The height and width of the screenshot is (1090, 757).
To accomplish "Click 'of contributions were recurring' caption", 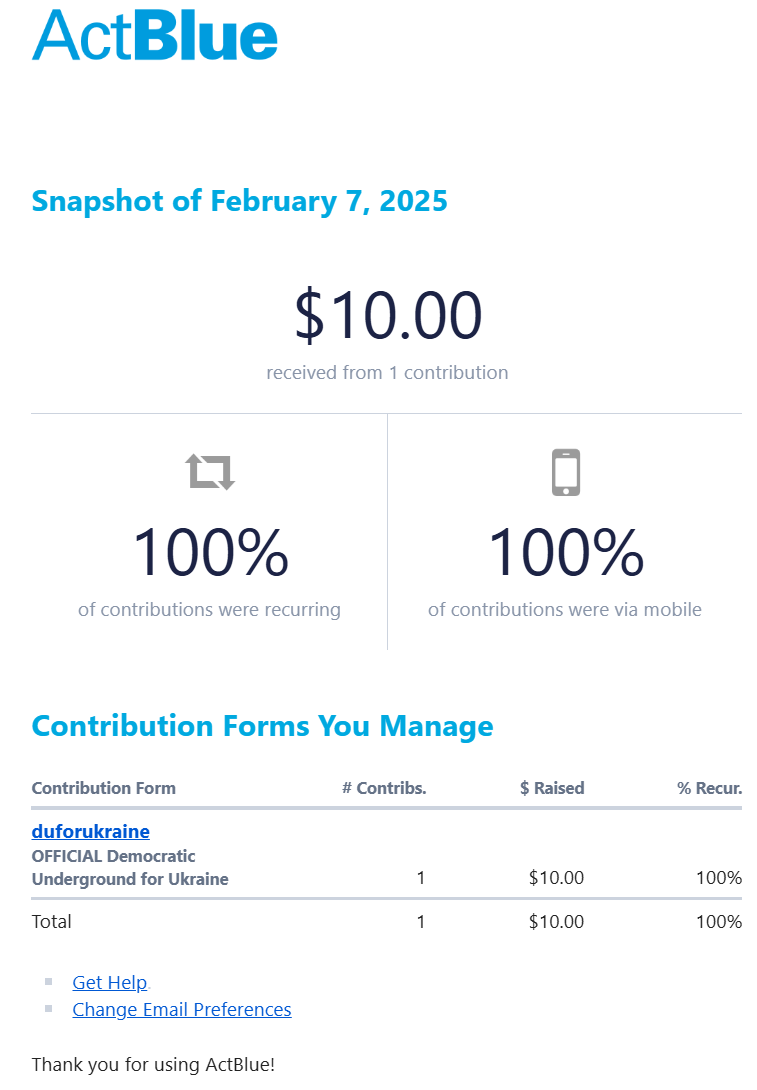I will pyautogui.click(x=209, y=610).
